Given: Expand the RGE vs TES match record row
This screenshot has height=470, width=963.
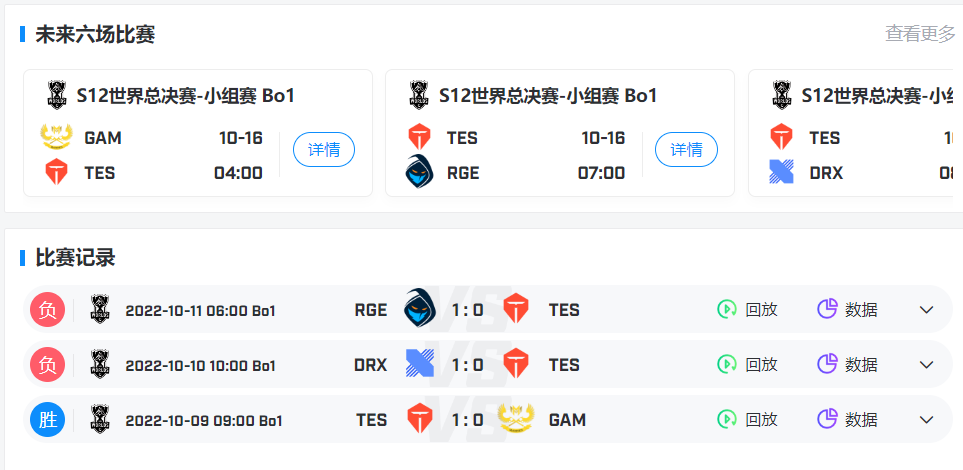Looking at the screenshot, I should click(926, 310).
